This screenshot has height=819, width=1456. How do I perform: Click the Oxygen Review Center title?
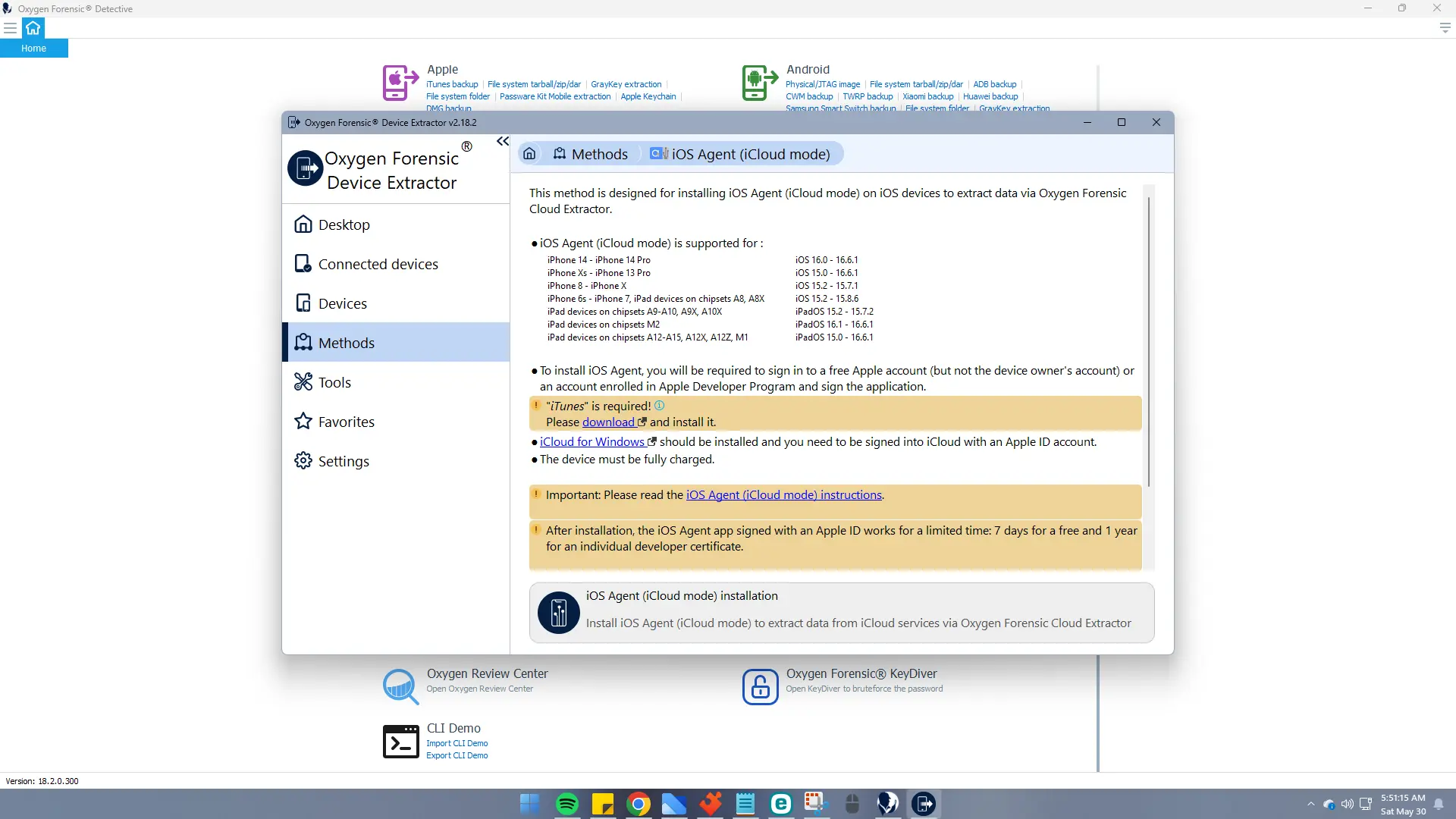[x=487, y=673]
